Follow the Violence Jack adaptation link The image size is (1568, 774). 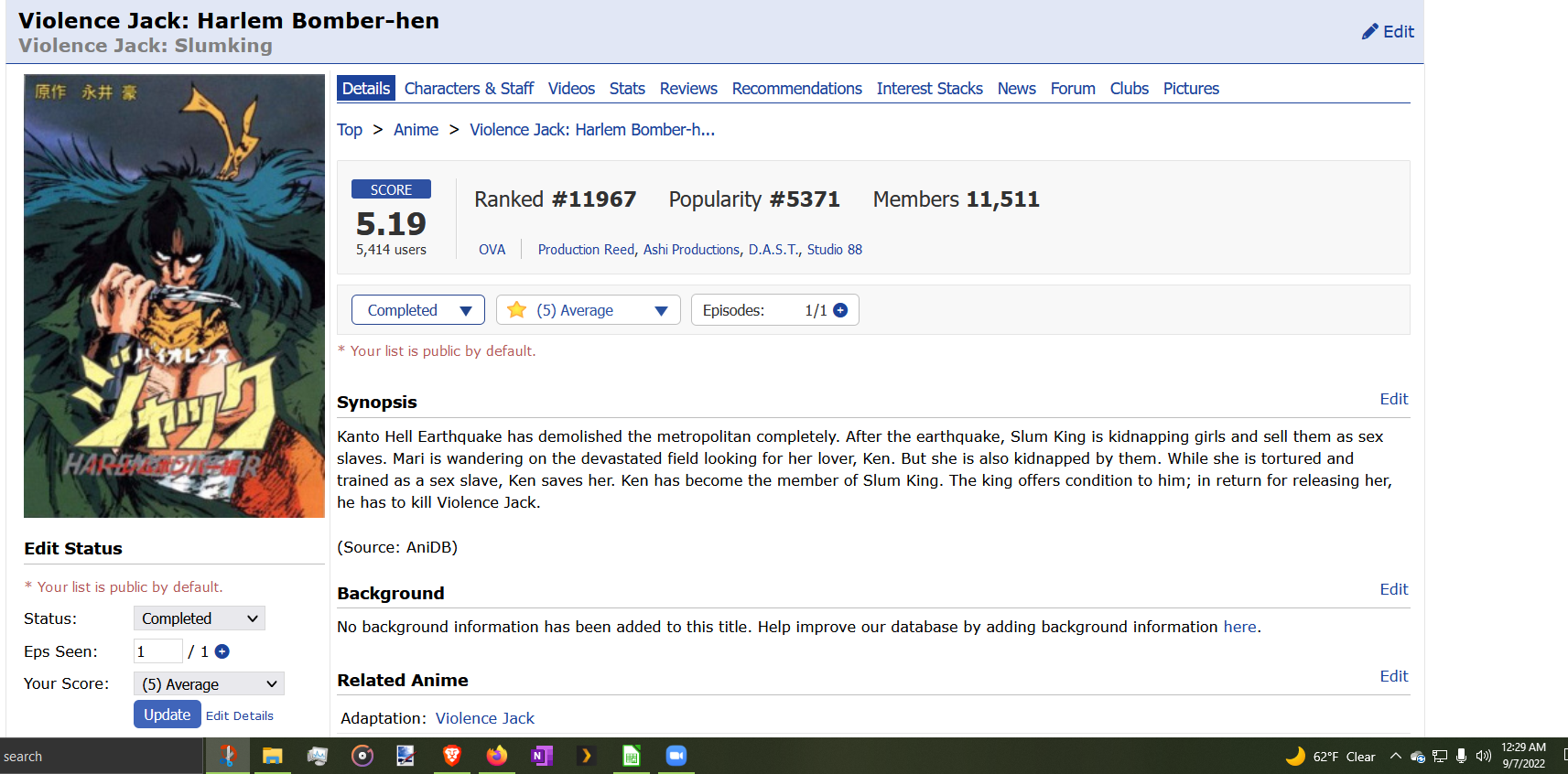pos(484,718)
